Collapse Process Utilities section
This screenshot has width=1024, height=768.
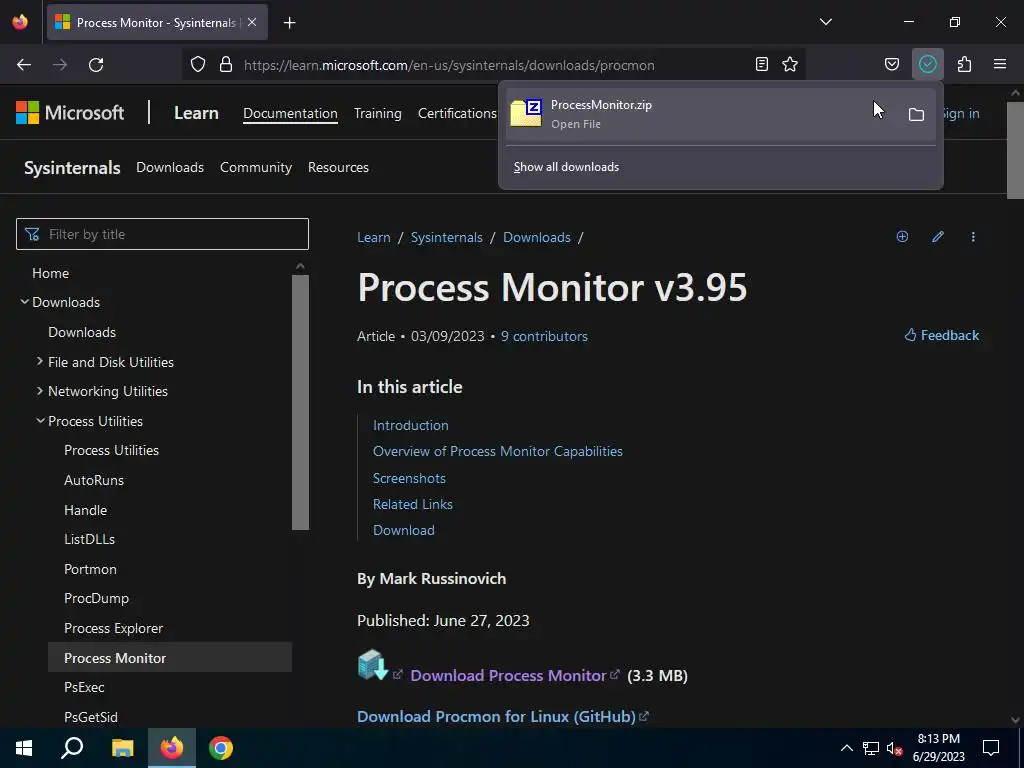pyautogui.click(x=40, y=421)
